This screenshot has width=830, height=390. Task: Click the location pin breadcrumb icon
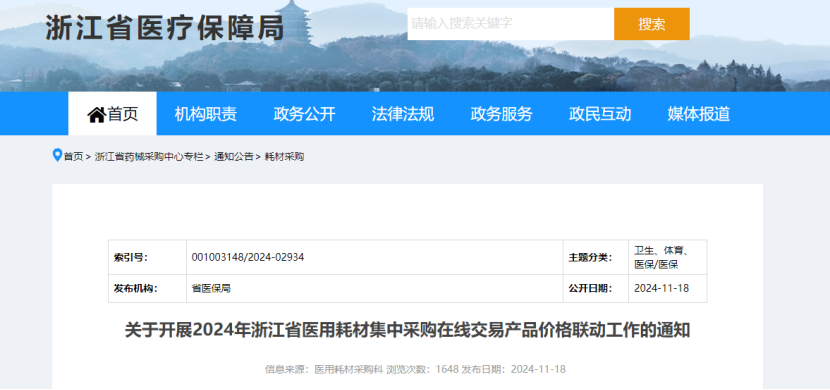click(57, 156)
